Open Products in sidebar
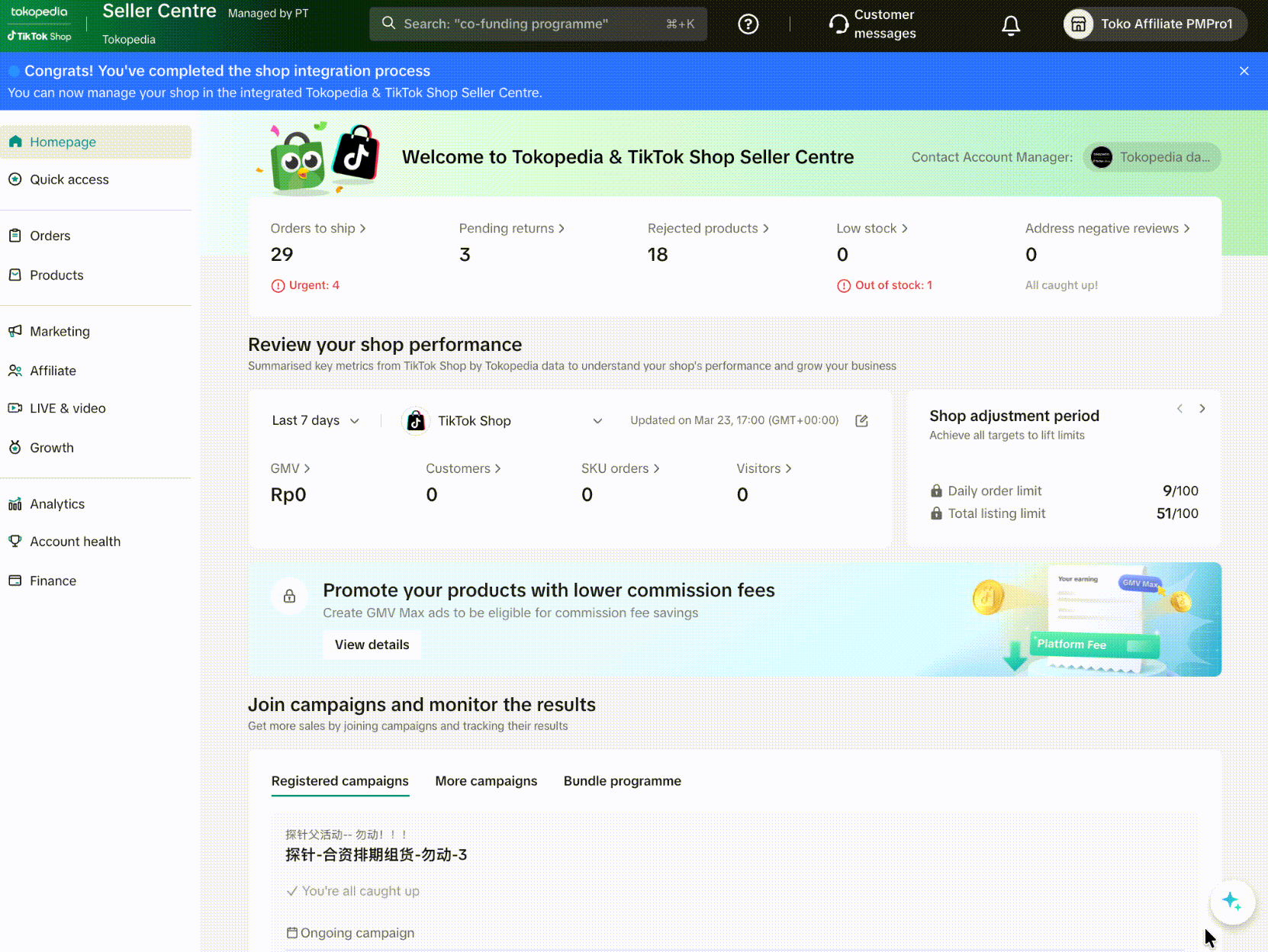 click(96, 275)
